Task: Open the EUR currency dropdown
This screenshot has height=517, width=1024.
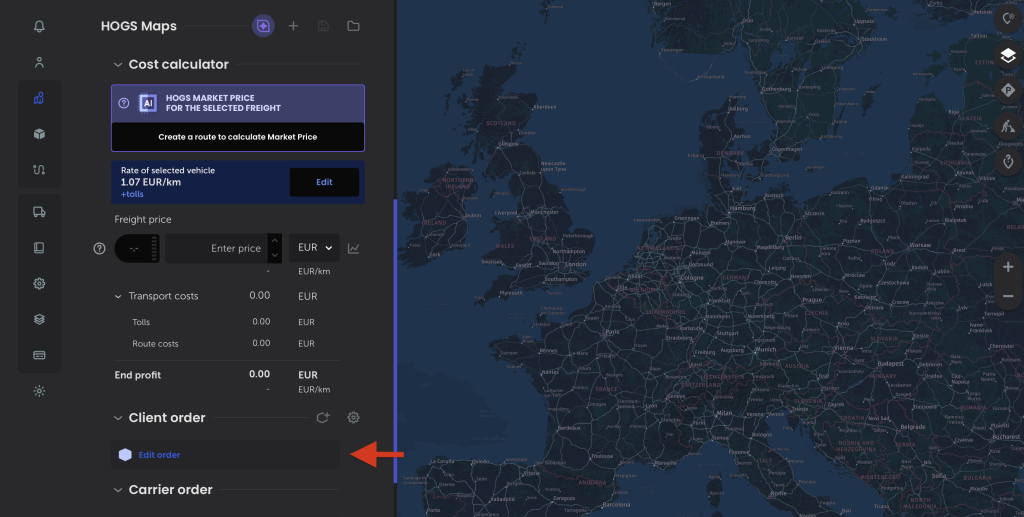Action: pos(314,248)
